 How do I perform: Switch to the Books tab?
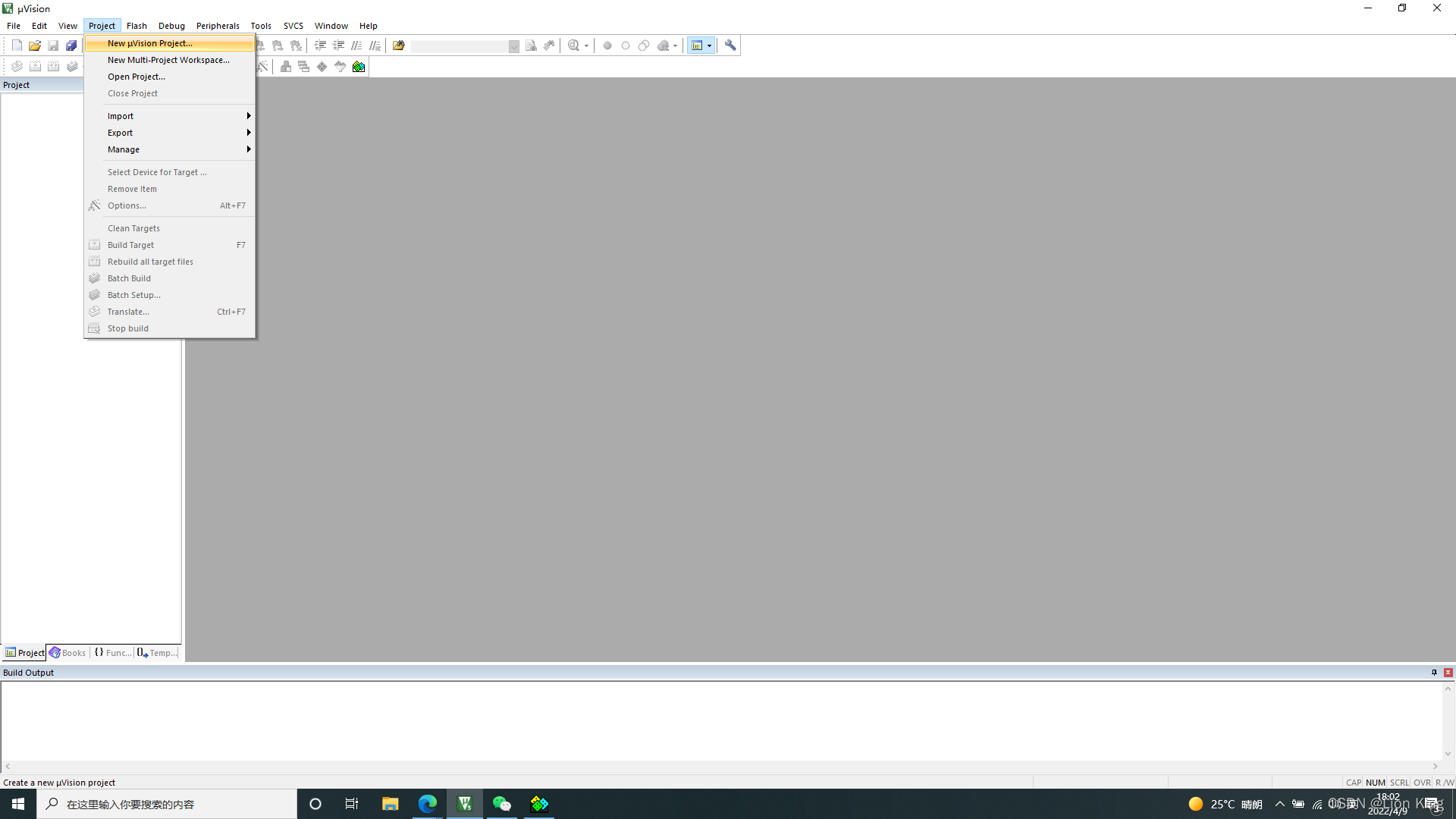(x=67, y=653)
